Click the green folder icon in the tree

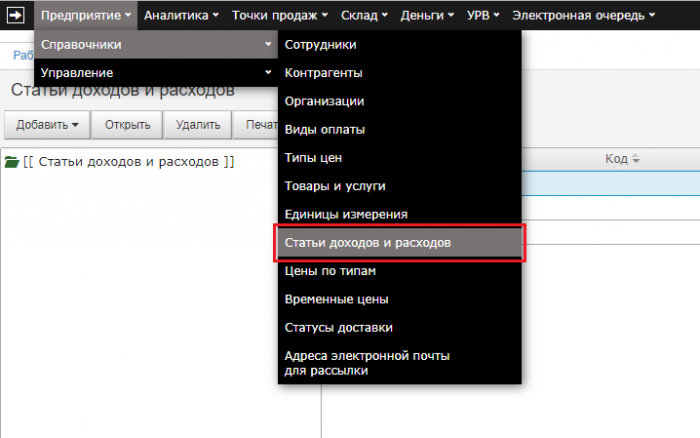tap(12, 161)
